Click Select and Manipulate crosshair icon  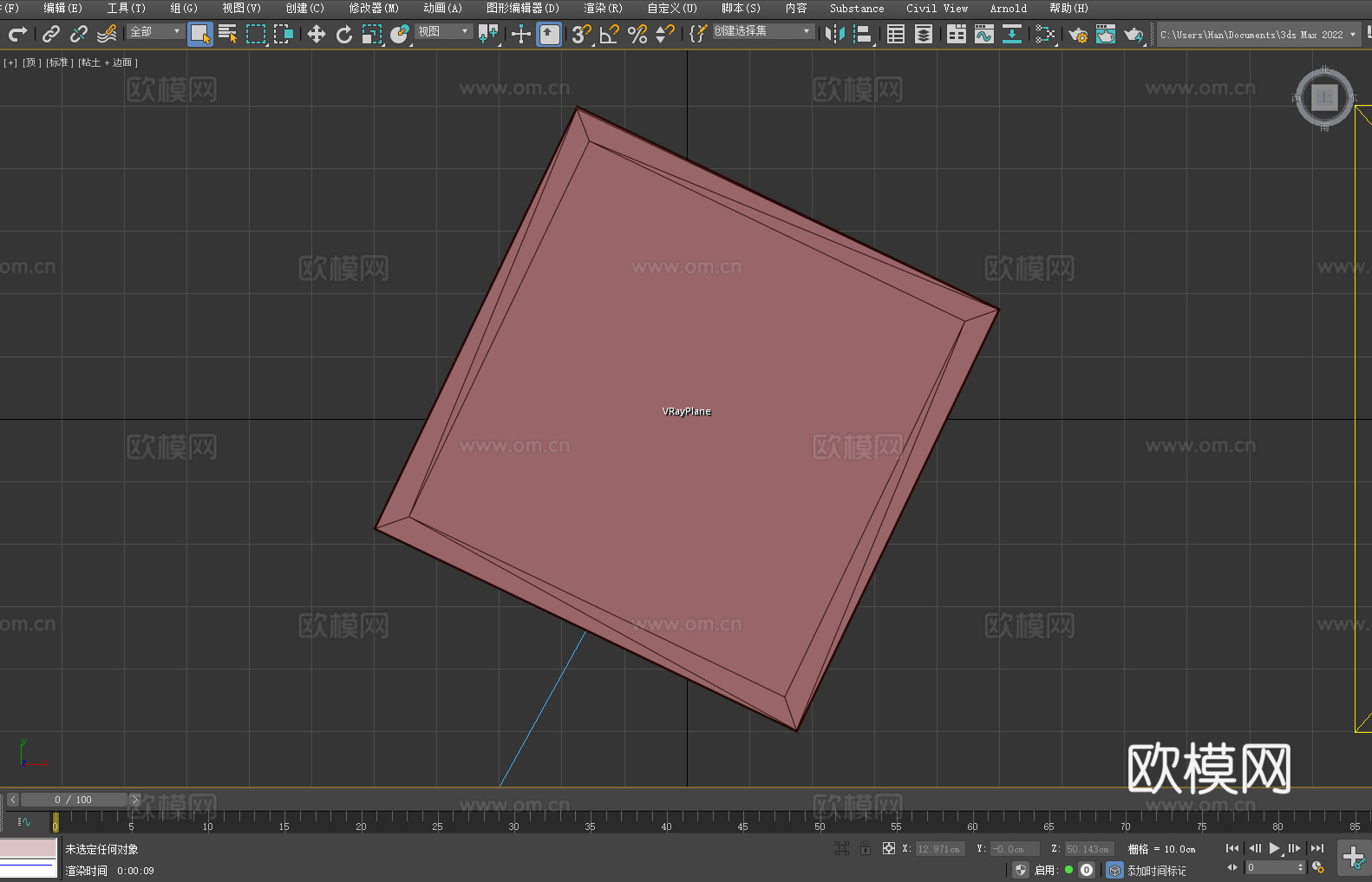click(521, 34)
